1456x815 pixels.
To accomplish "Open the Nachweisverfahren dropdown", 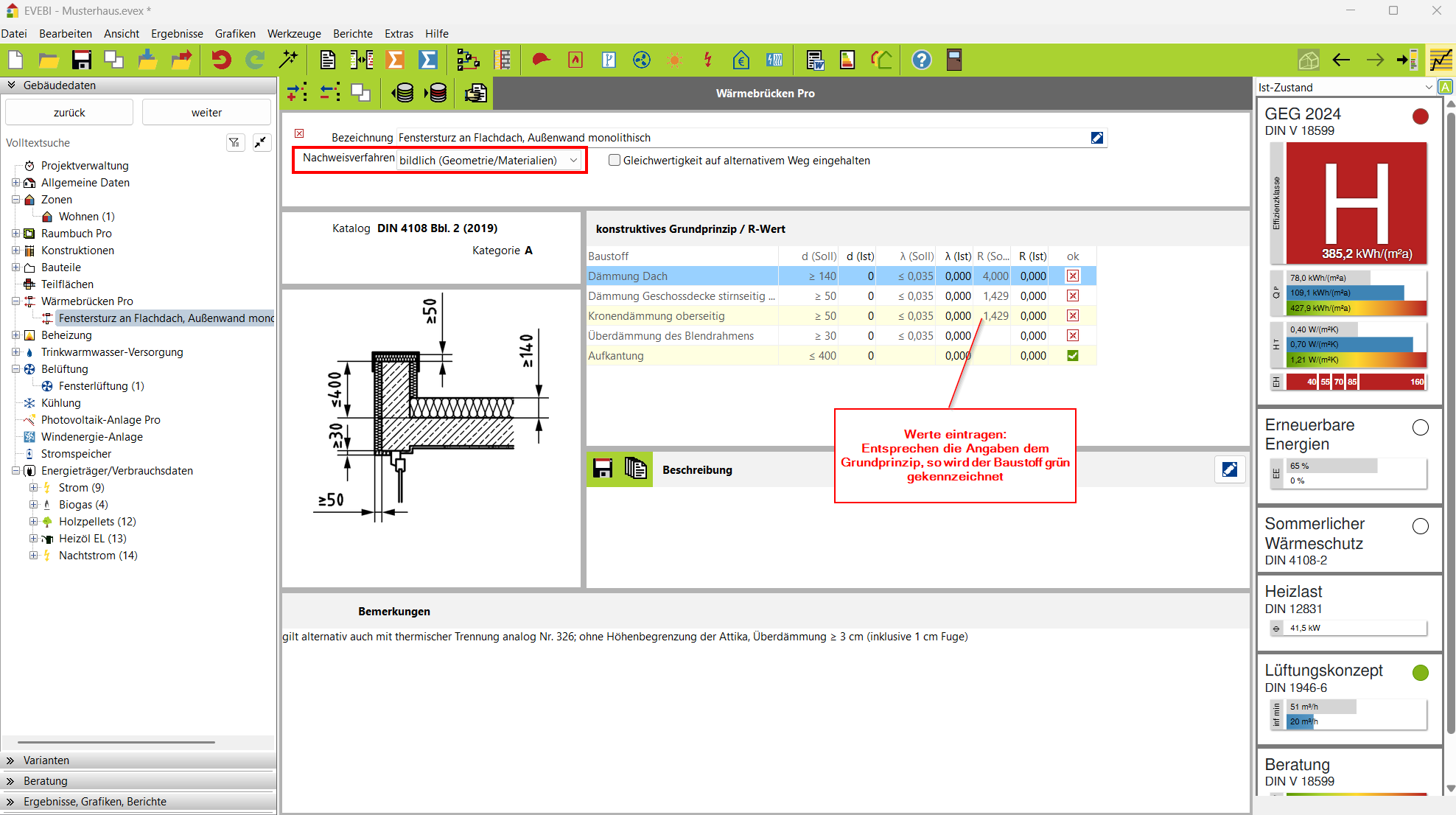I will point(573,160).
